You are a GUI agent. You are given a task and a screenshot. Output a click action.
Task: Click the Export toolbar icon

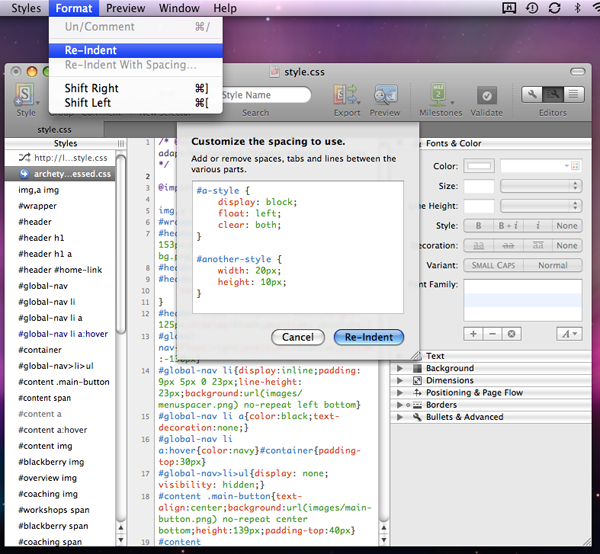pyautogui.click(x=346, y=95)
